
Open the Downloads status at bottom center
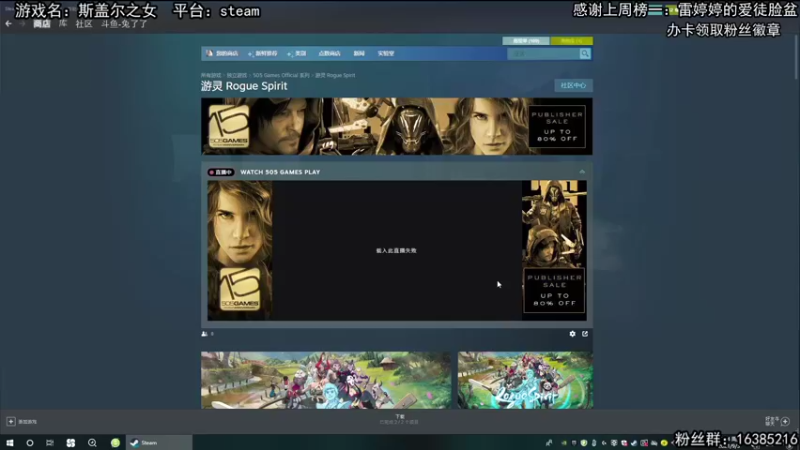coord(399,419)
